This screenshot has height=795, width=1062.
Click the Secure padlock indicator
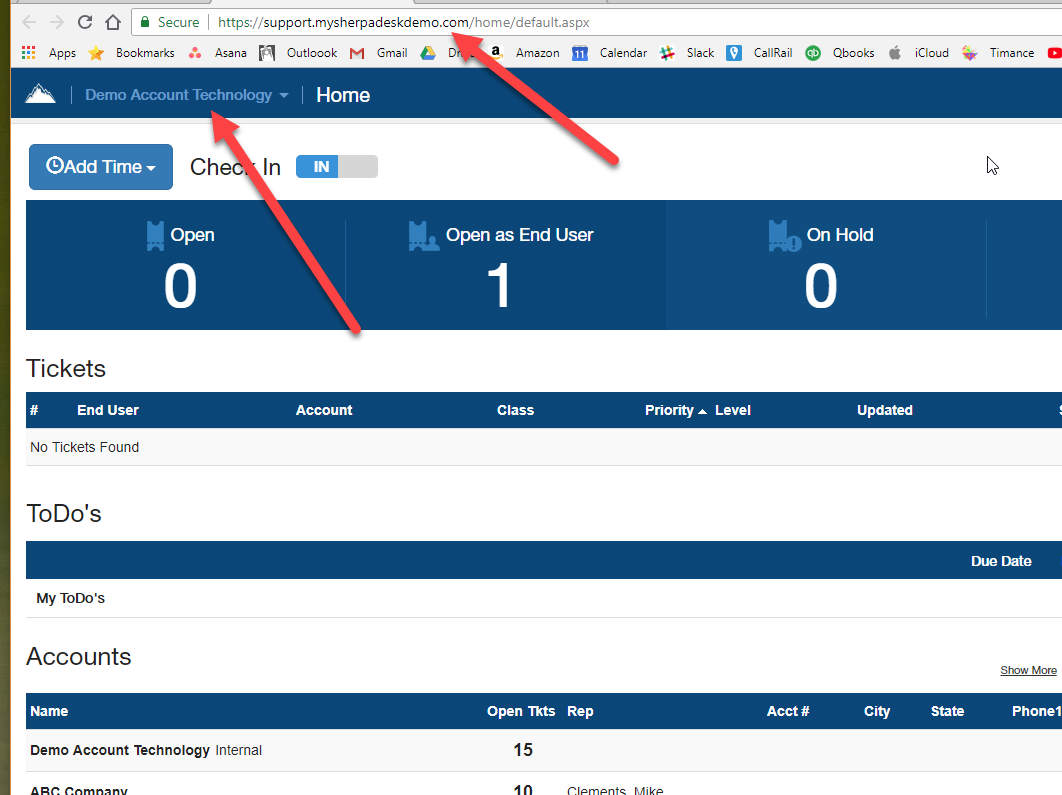[146, 20]
